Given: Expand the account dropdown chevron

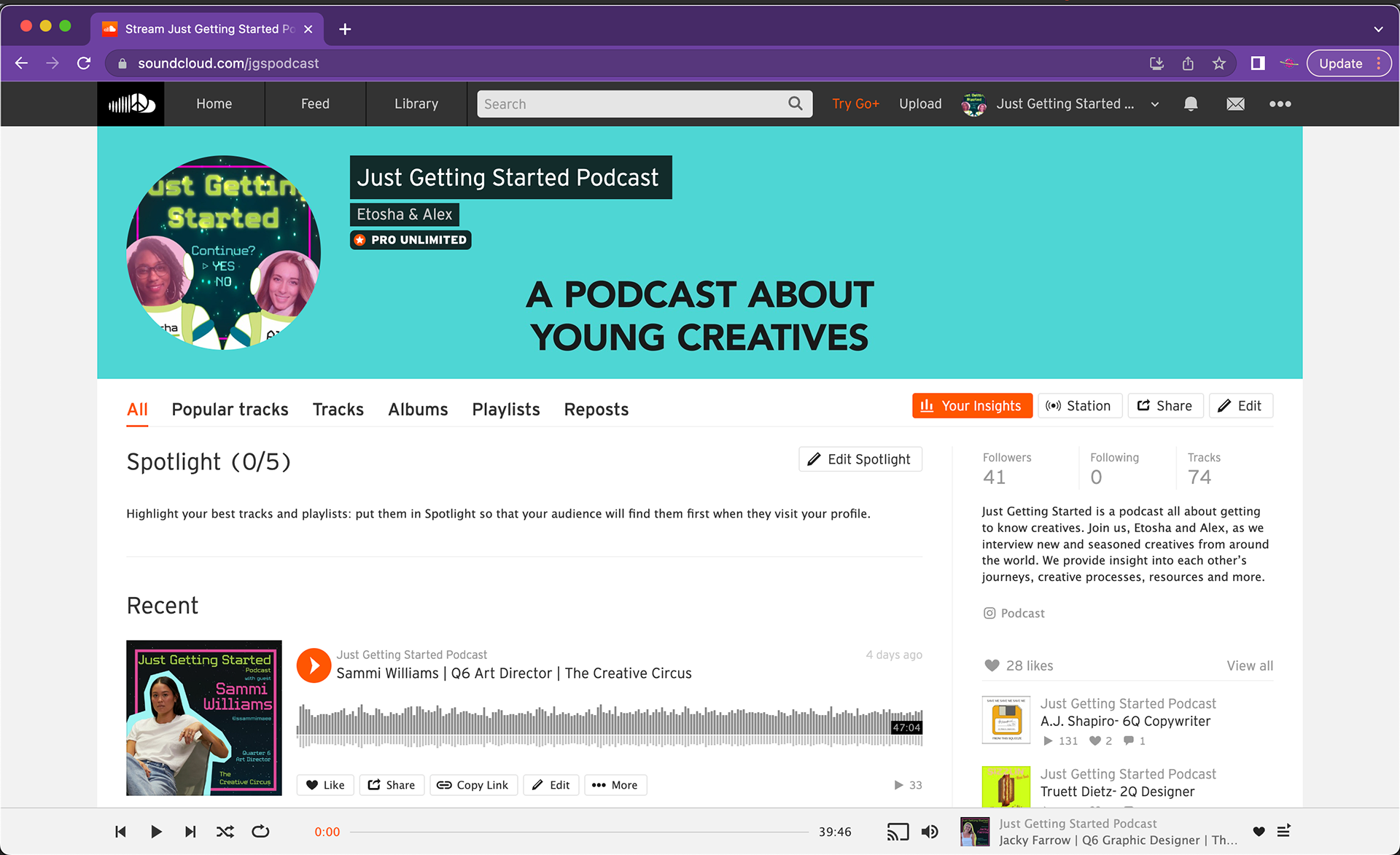Looking at the screenshot, I should tap(1155, 104).
